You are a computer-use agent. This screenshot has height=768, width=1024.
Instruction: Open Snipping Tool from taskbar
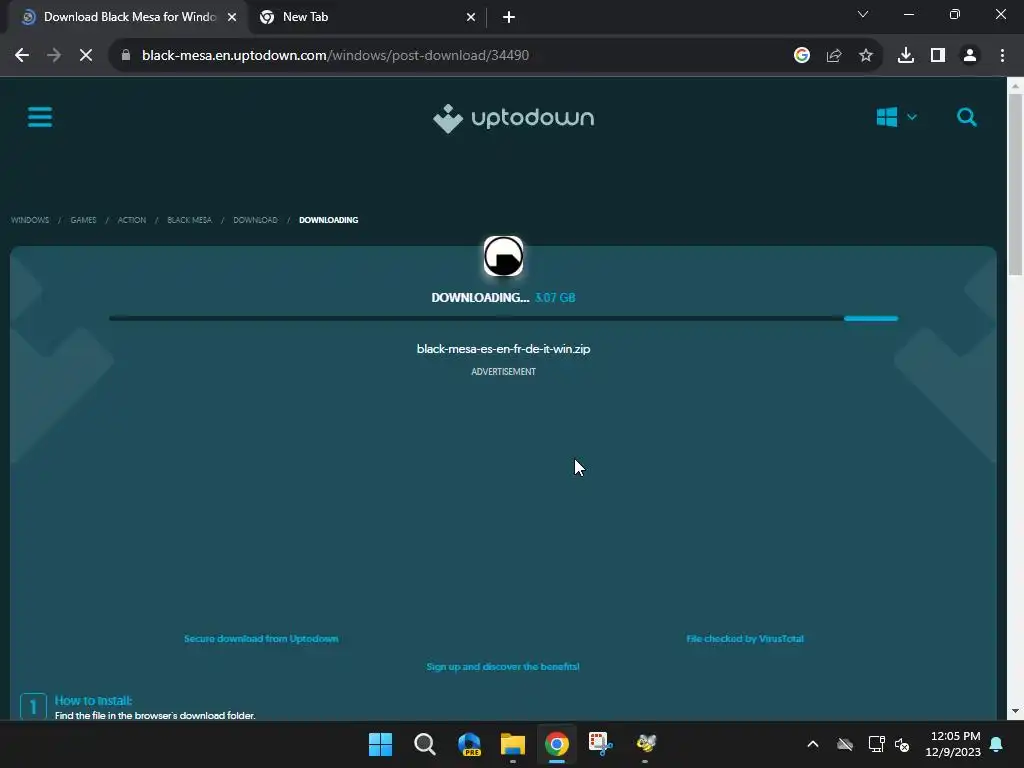tap(601, 744)
